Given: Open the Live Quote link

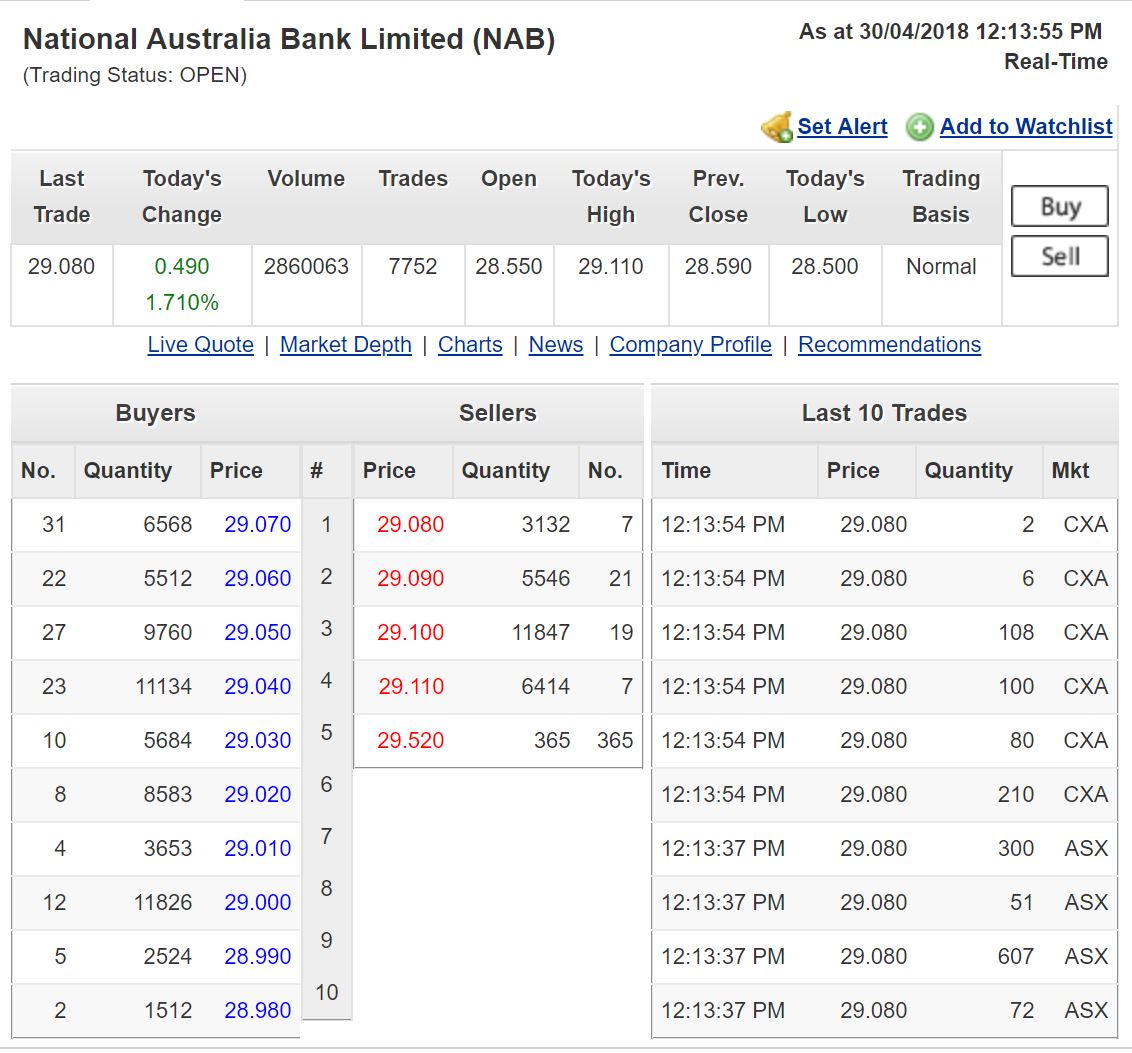Looking at the screenshot, I should 201,344.
